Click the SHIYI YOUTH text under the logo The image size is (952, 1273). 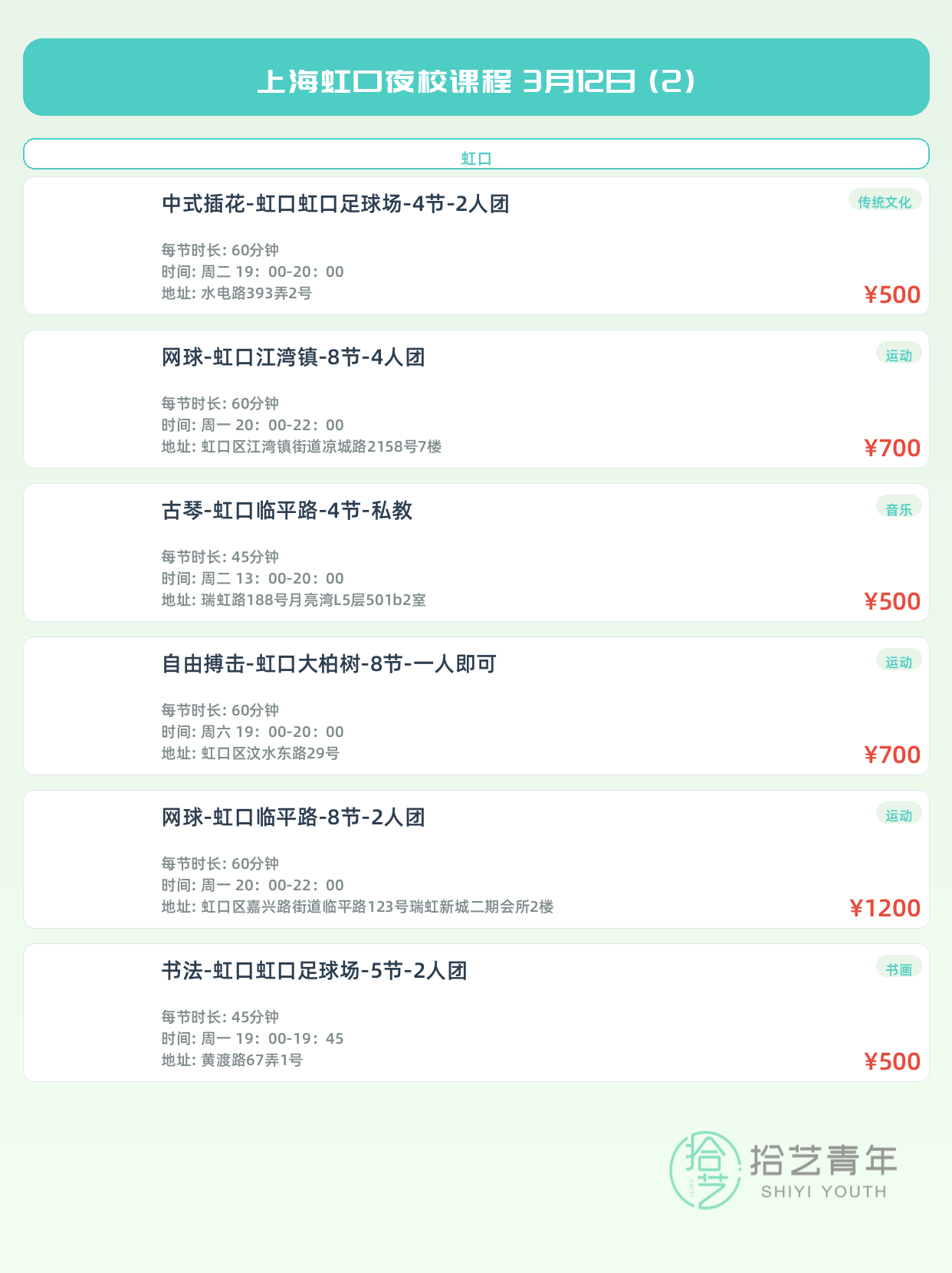823,1192
